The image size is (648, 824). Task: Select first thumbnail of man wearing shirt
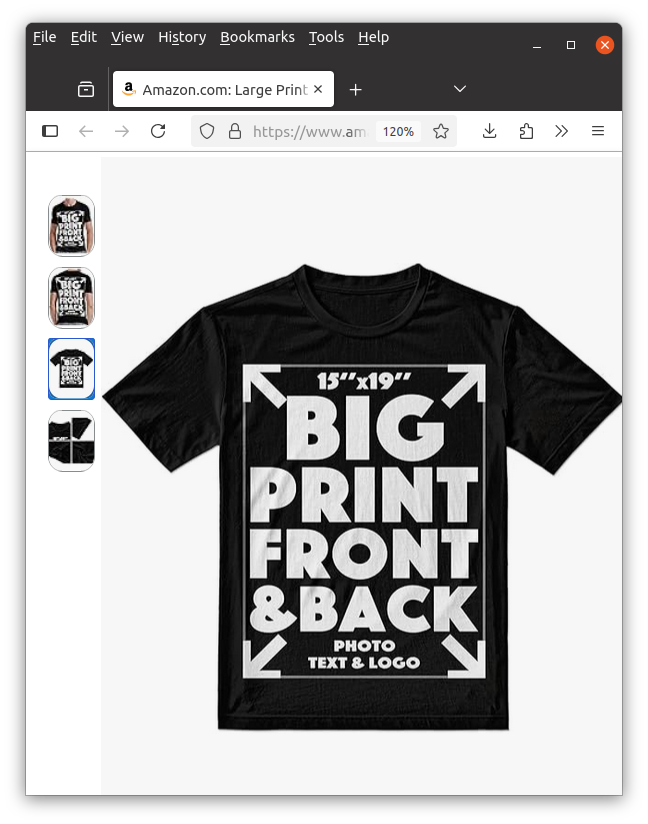click(x=71, y=225)
